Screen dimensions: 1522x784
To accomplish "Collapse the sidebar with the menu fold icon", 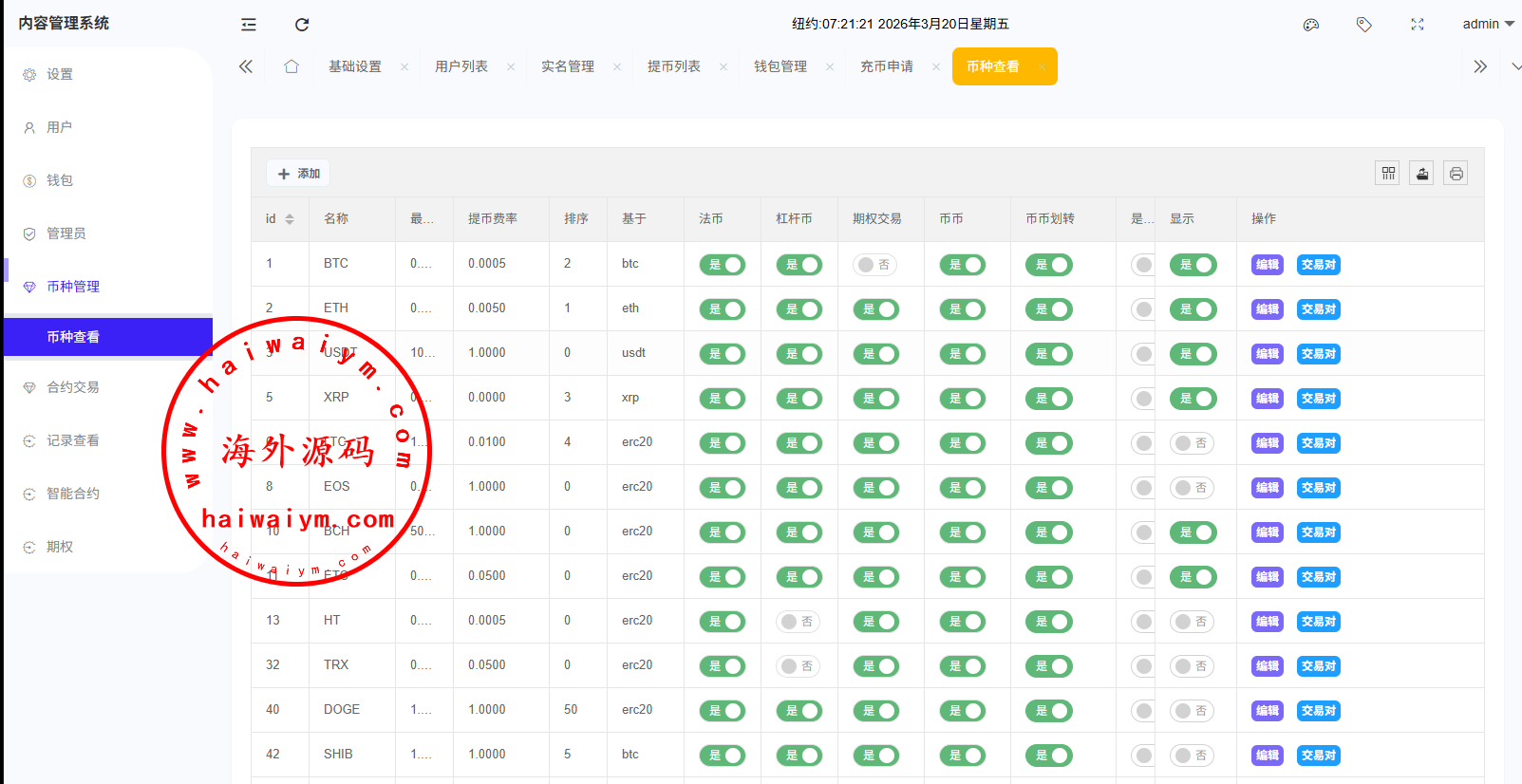I will point(249,25).
